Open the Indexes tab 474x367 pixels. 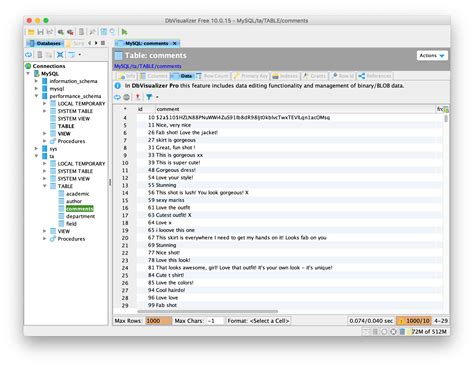[285, 76]
